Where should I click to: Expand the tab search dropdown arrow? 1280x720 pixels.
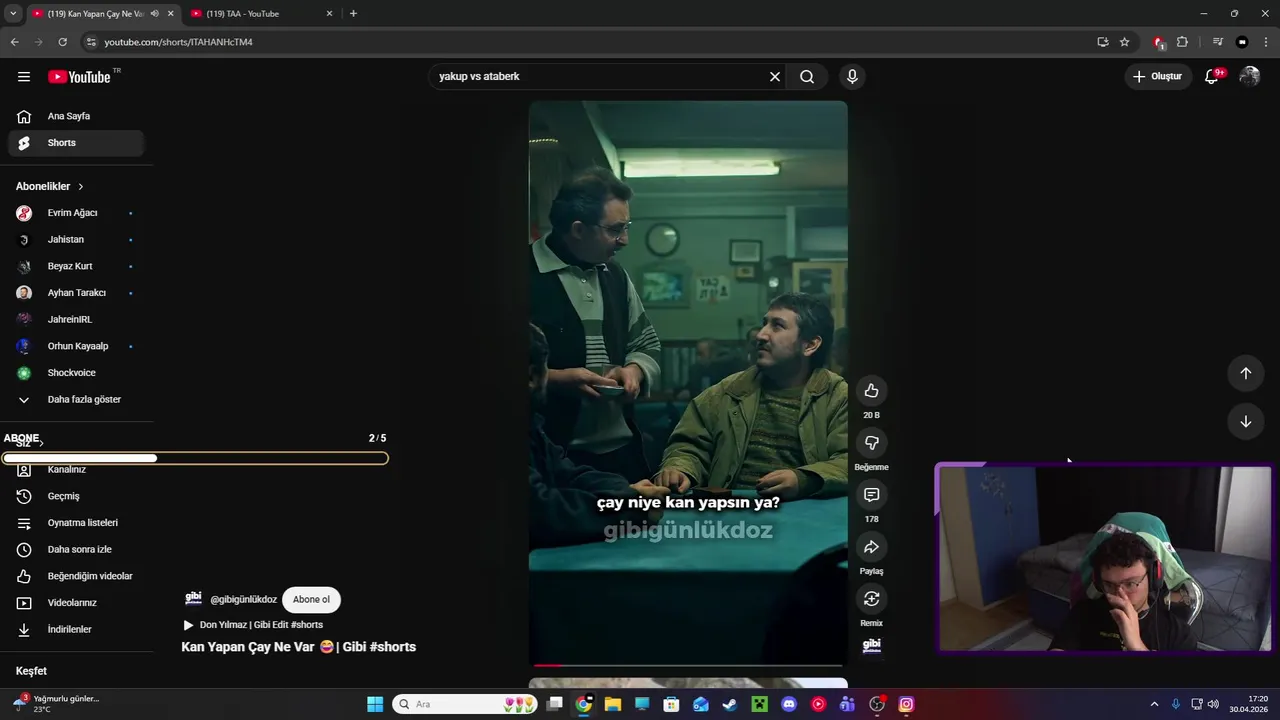click(12, 14)
